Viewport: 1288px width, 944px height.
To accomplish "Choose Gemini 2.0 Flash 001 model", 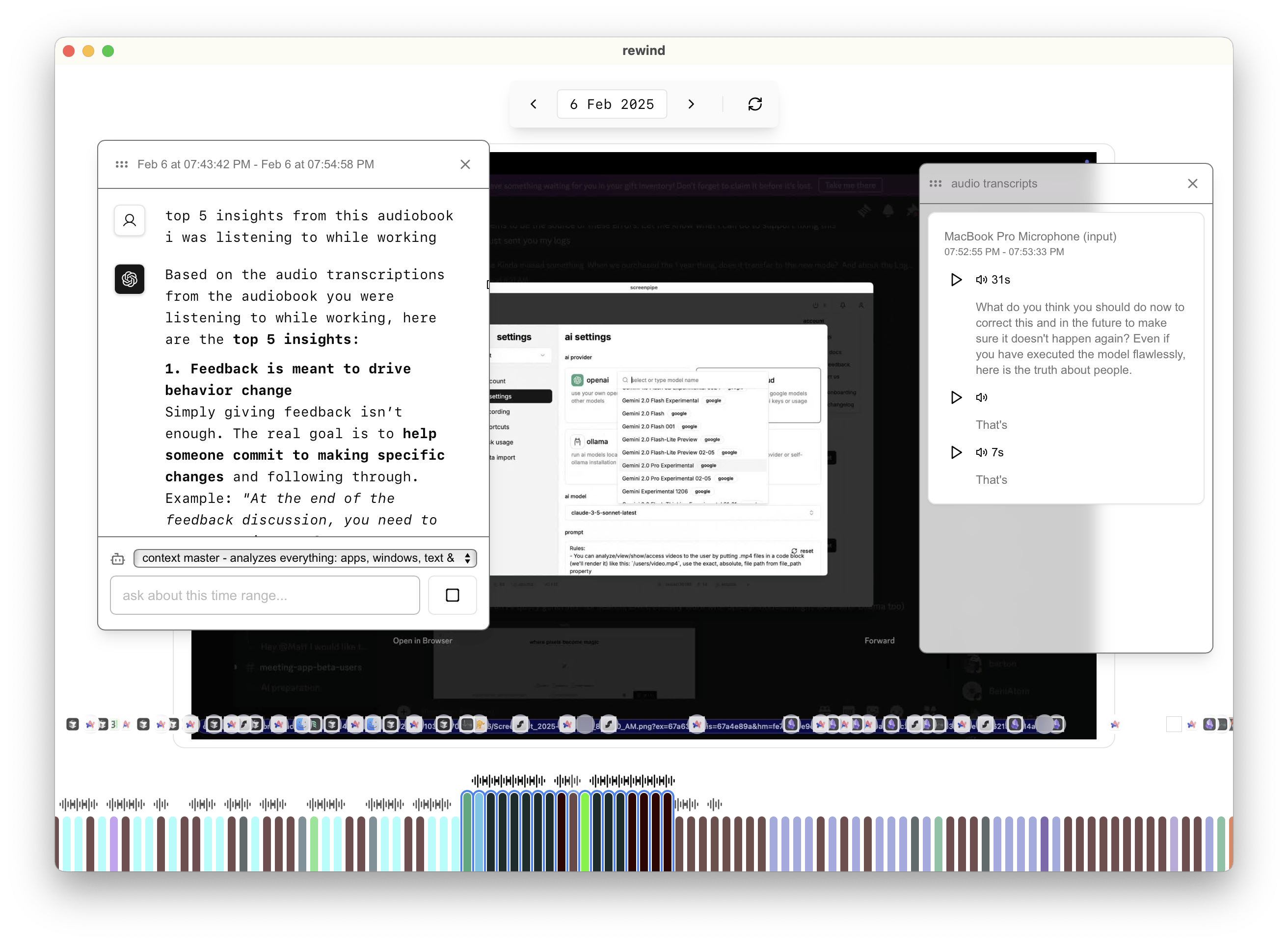I will pyautogui.click(x=693, y=427).
